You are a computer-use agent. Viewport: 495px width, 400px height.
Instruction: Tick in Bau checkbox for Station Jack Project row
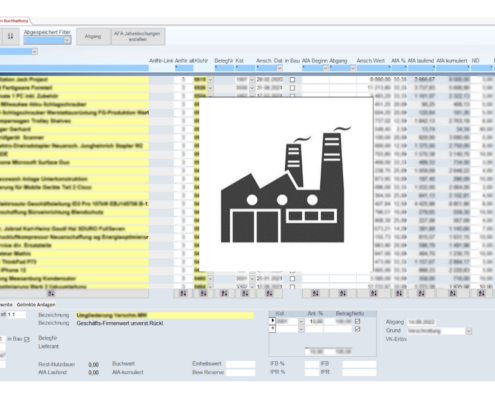[292, 80]
